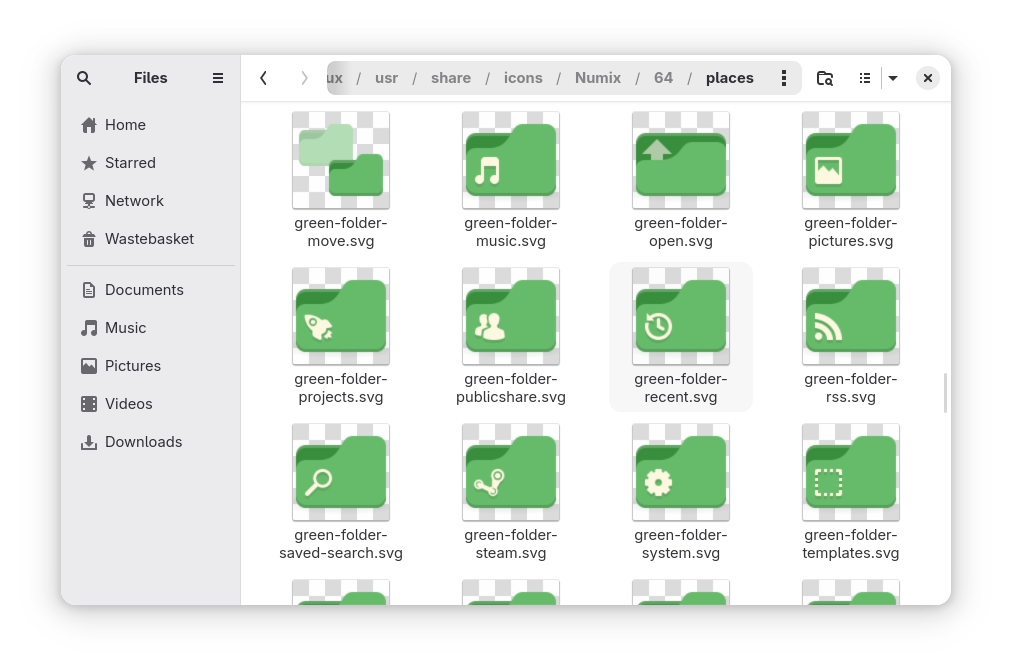The image size is (1012, 672).
Task: Close the Files window
Action: [927, 78]
